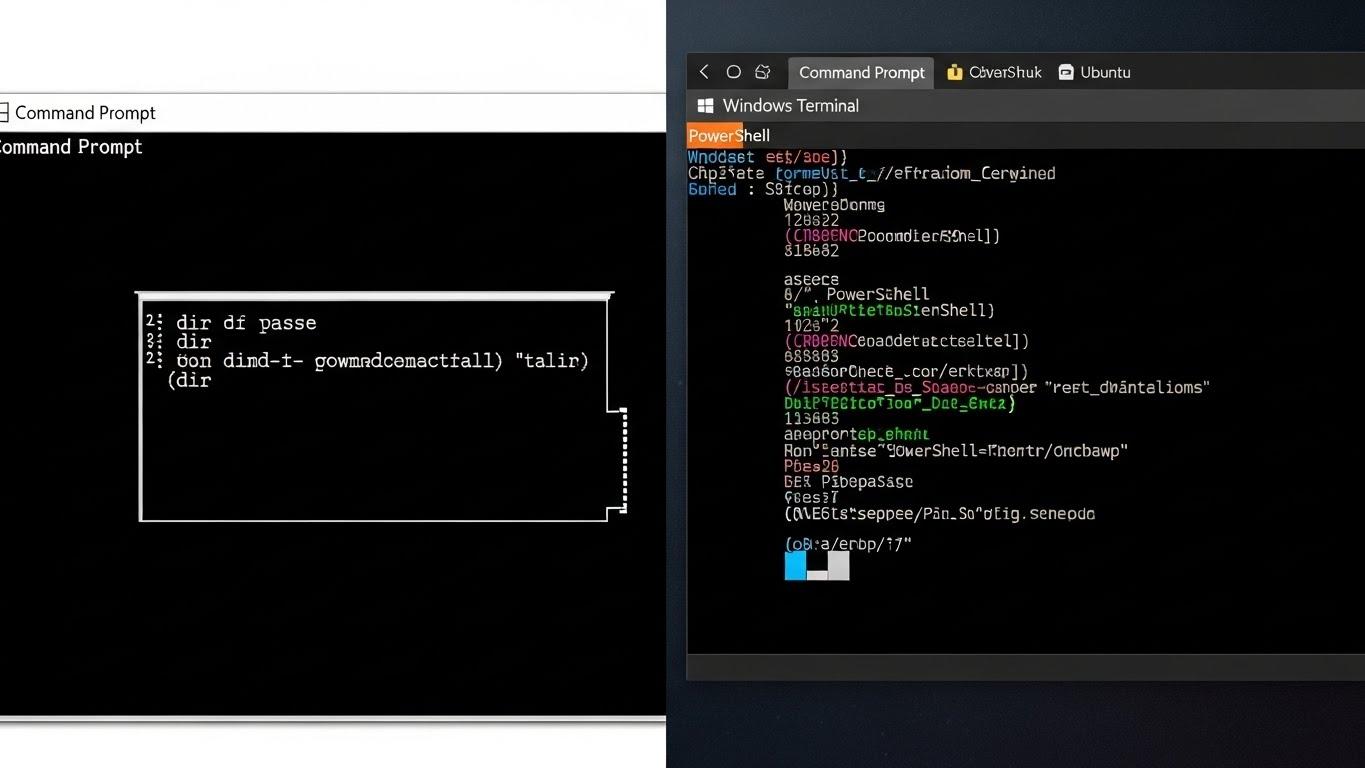
Task: Click the back arrow icon in the tab bar
Action: point(703,72)
